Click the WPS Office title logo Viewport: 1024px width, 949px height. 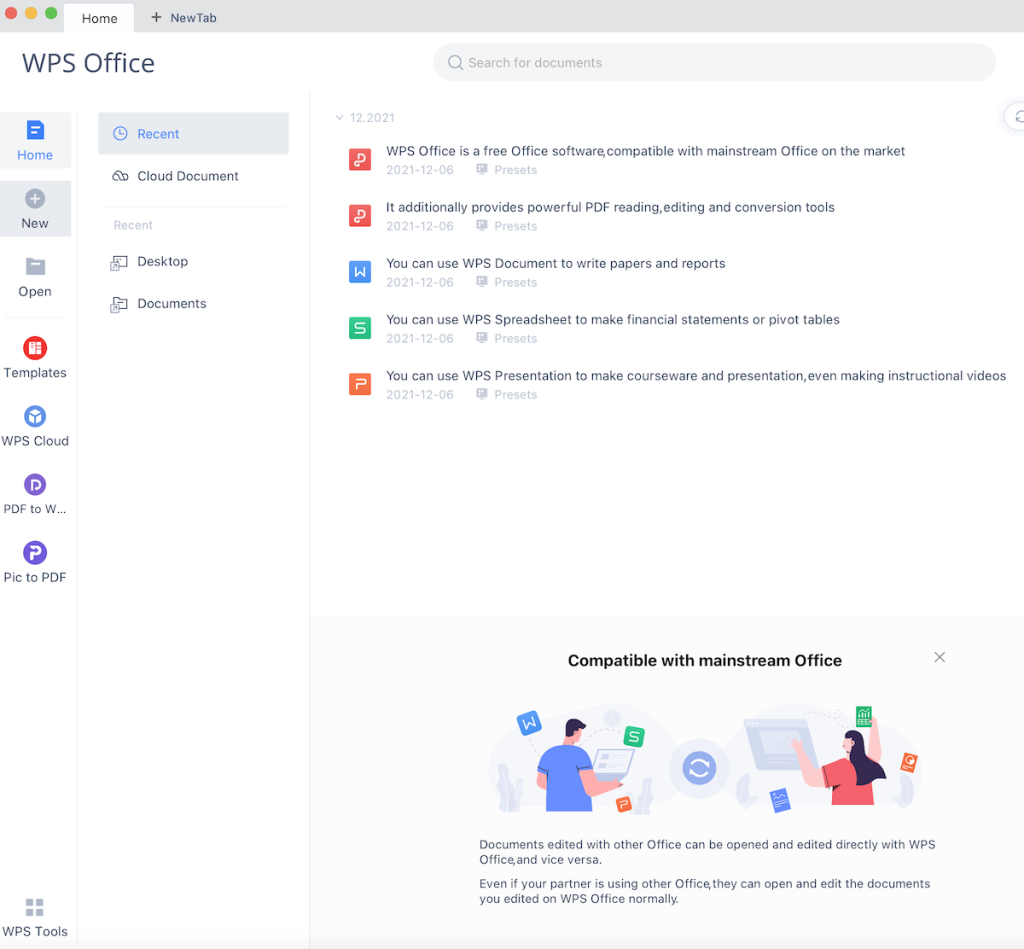[x=88, y=63]
